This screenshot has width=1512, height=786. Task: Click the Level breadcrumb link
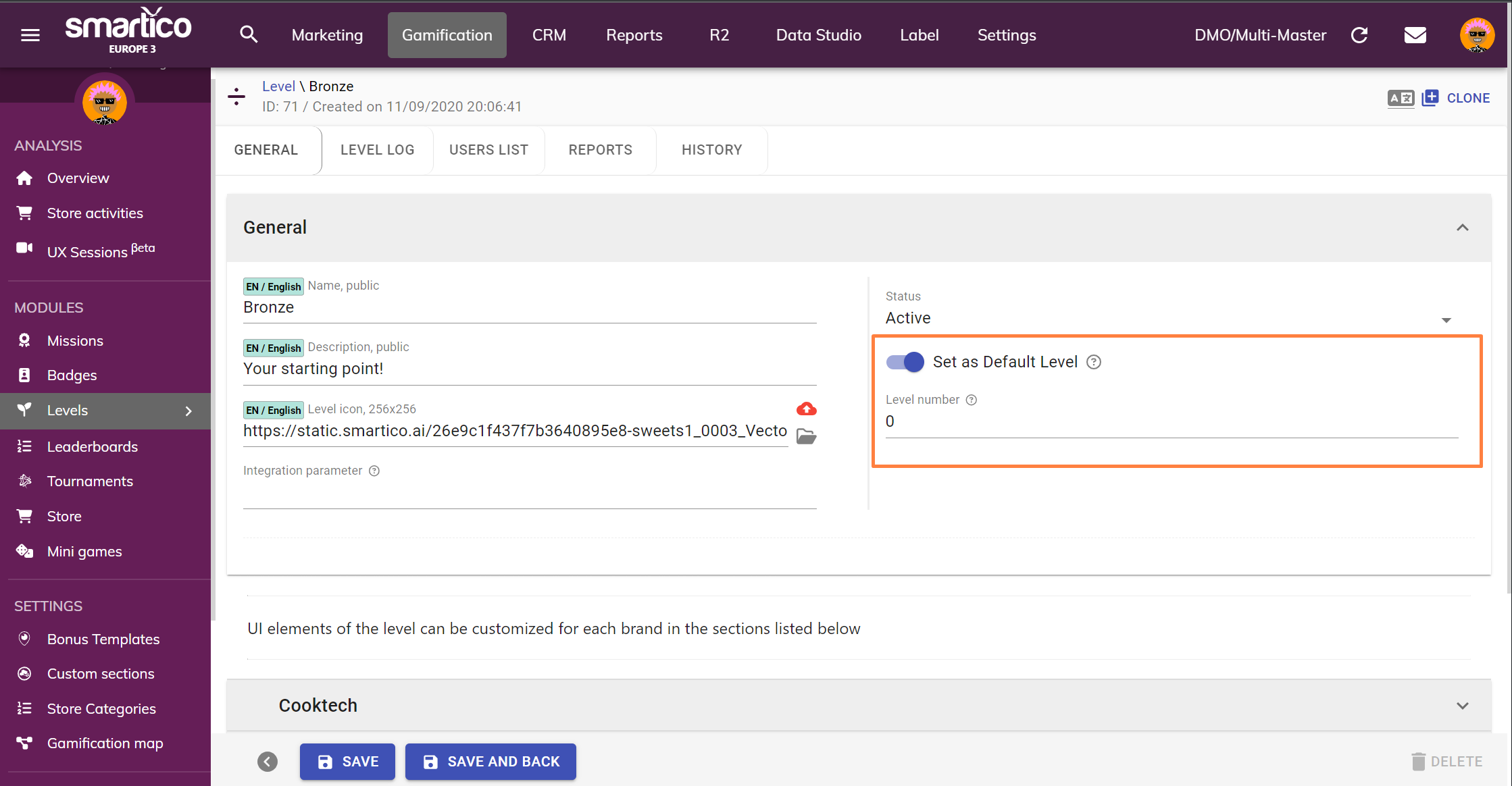coord(278,86)
